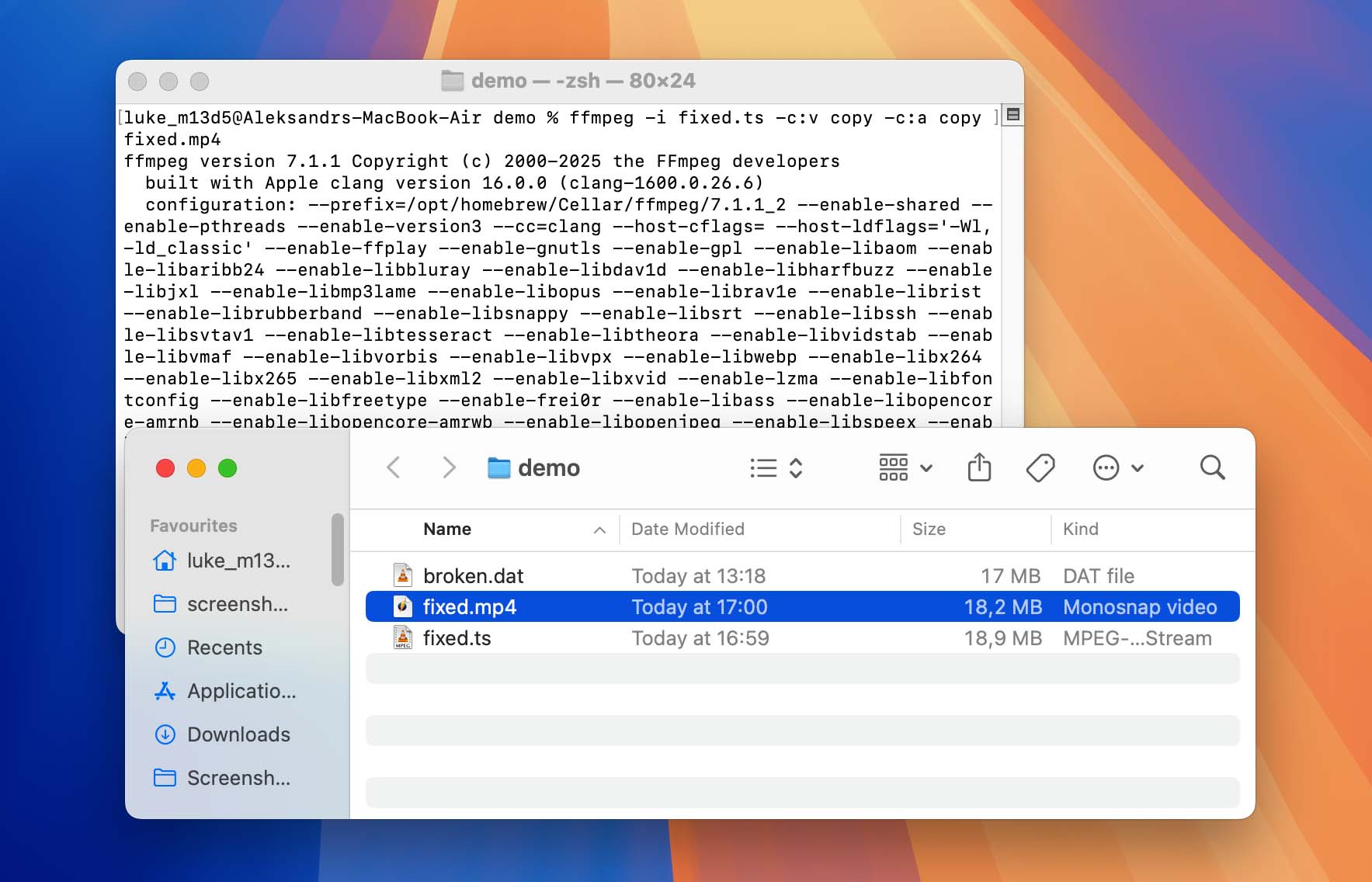Image resolution: width=1372 pixels, height=882 pixels.
Task: Open Finder search
Action: 1212,467
